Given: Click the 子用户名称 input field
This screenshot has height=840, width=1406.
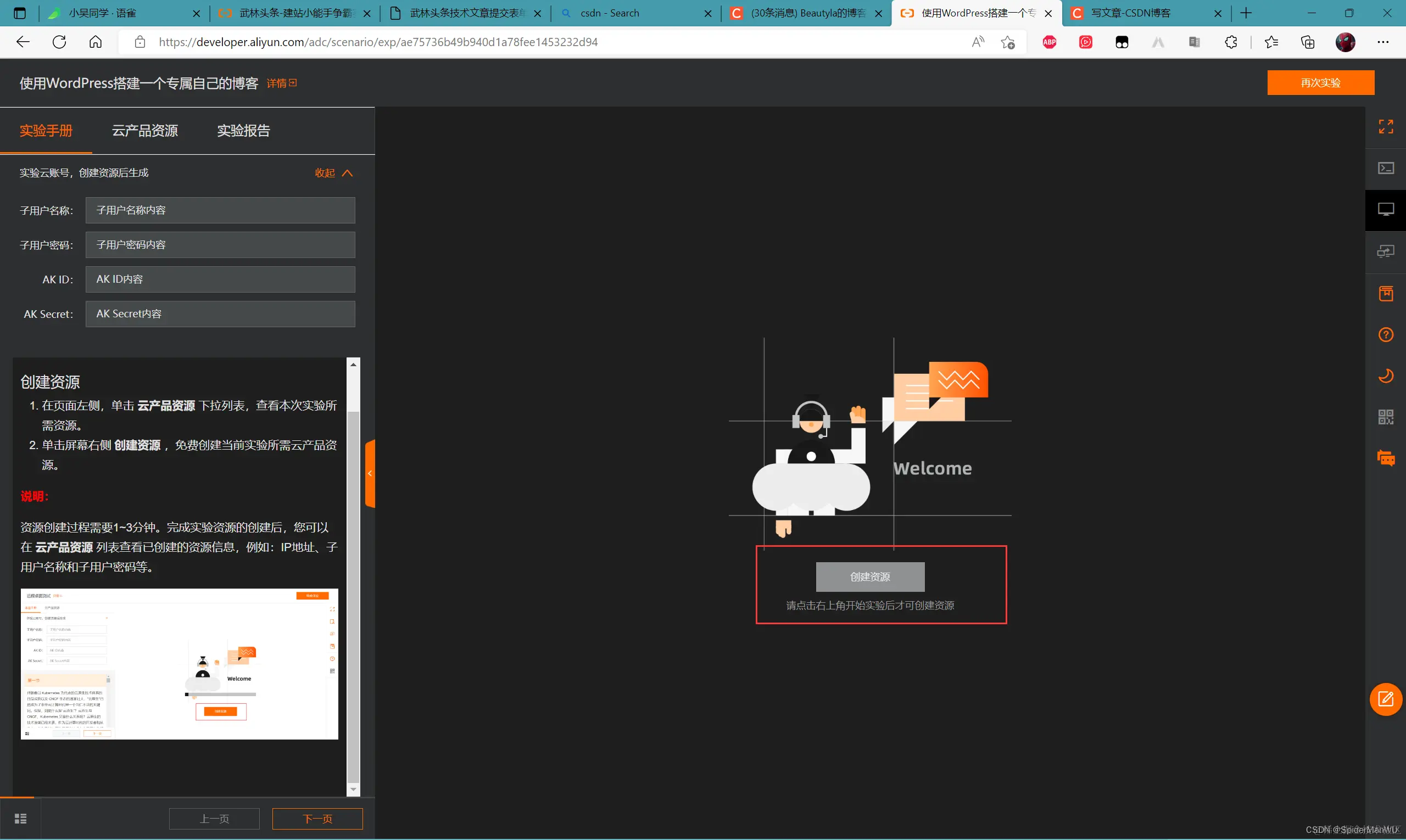Looking at the screenshot, I should [220, 210].
